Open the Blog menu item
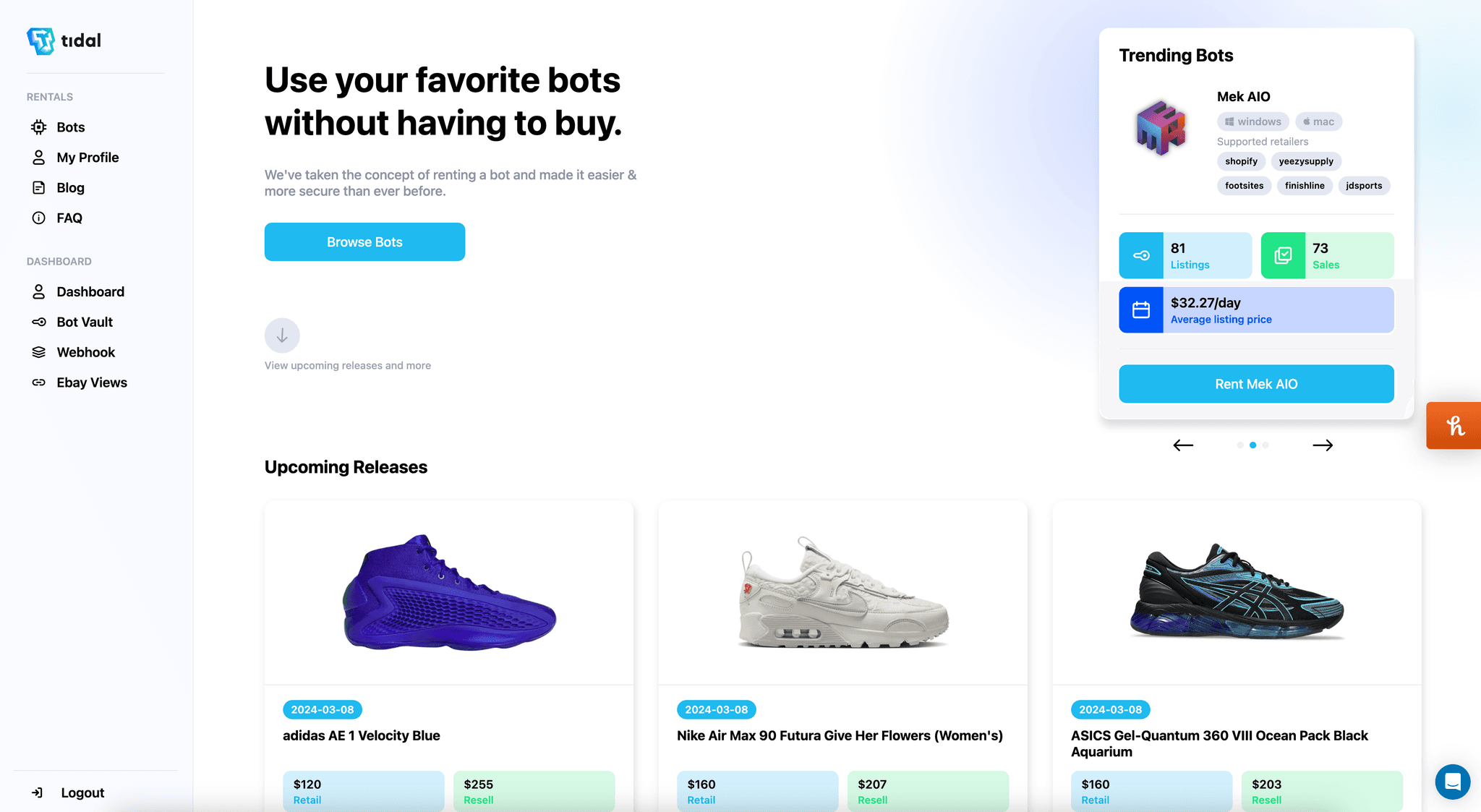 point(70,188)
